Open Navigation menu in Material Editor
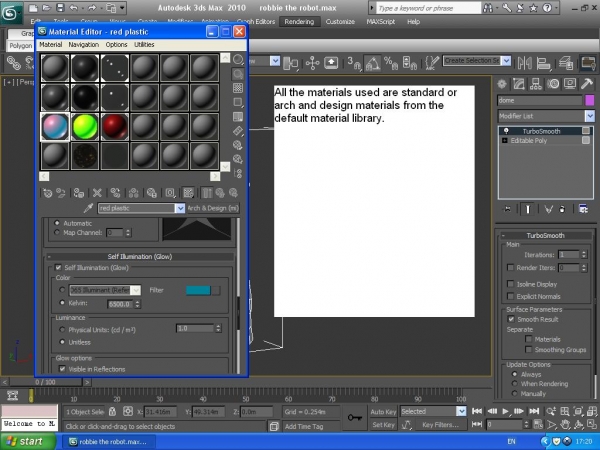The width and height of the screenshot is (600, 450). (83, 44)
